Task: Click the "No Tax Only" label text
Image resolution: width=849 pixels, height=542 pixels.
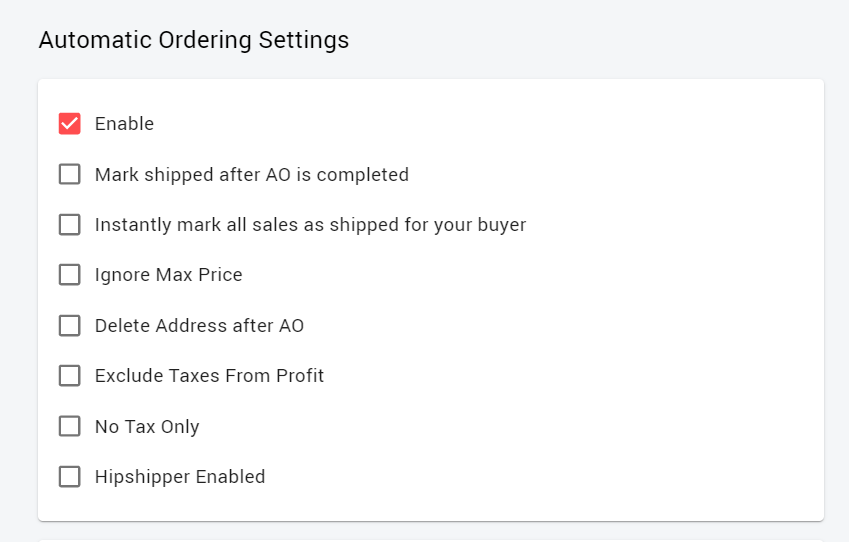Action: coord(147,427)
